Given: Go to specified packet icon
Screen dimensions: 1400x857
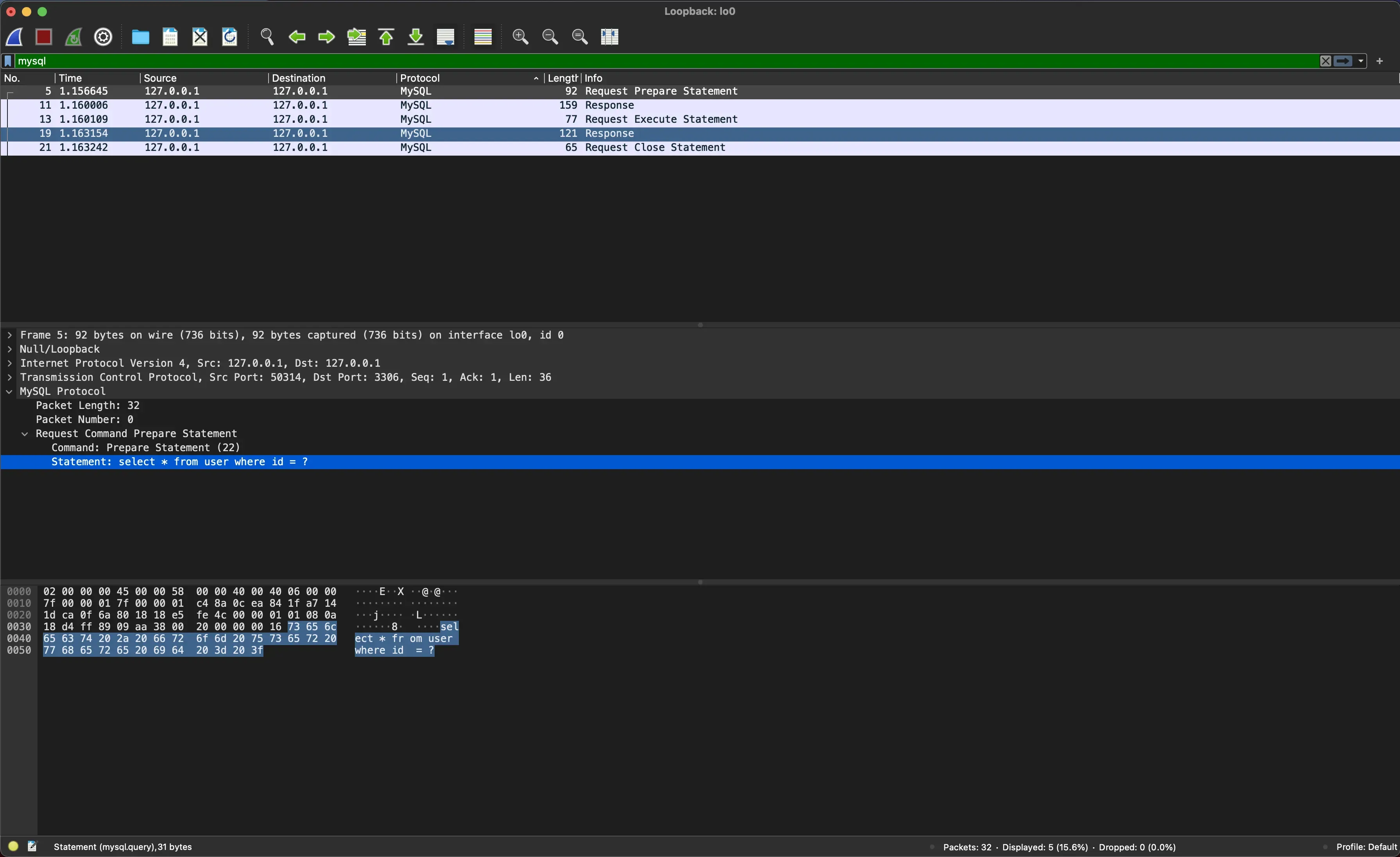Looking at the screenshot, I should click(356, 37).
